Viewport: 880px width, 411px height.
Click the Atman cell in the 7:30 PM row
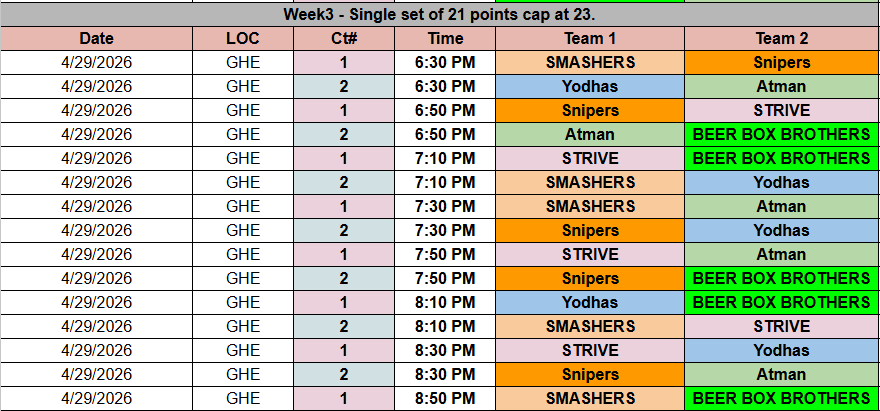[782, 207]
